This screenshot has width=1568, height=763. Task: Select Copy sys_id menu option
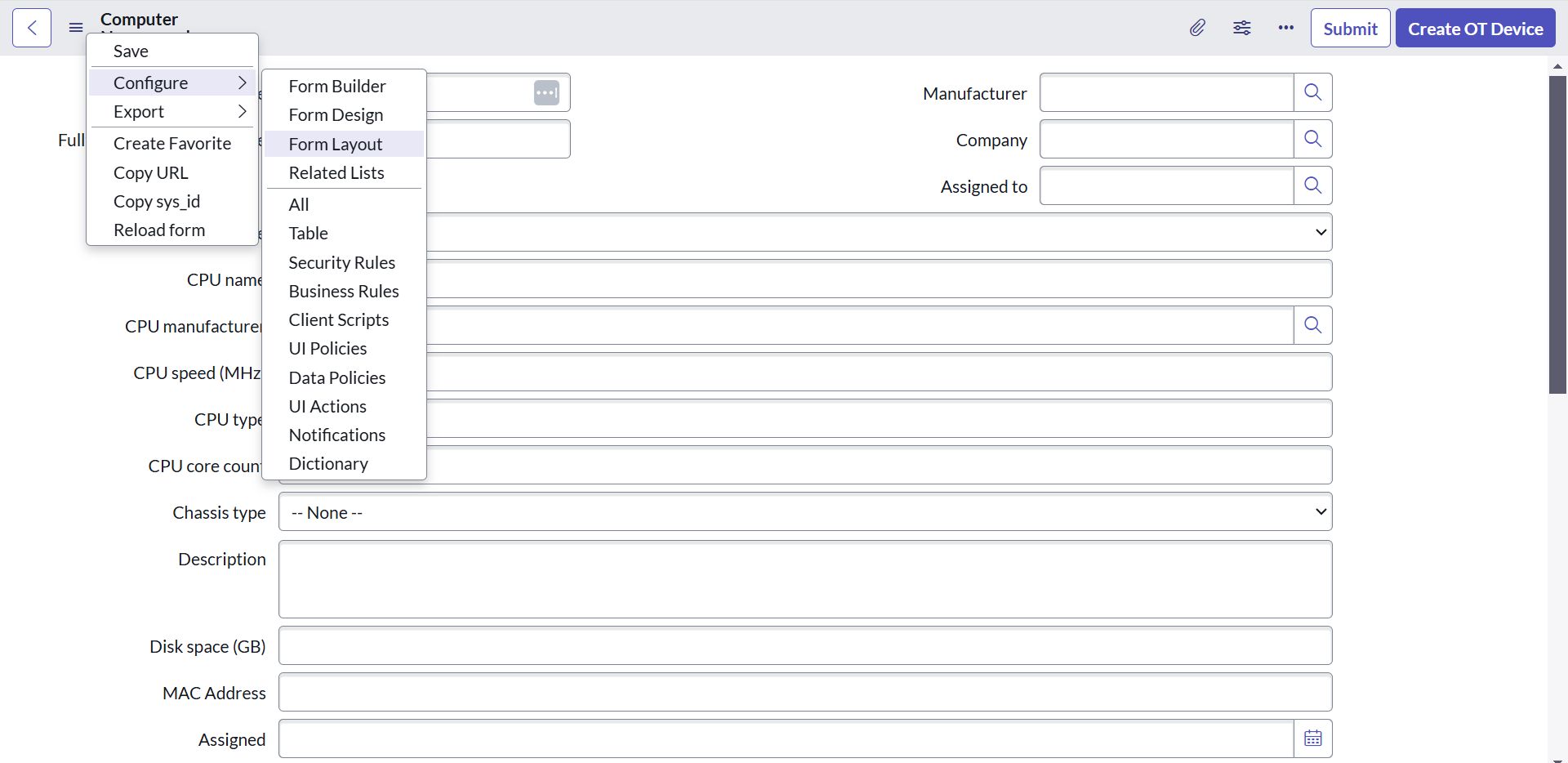(x=157, y=202)
